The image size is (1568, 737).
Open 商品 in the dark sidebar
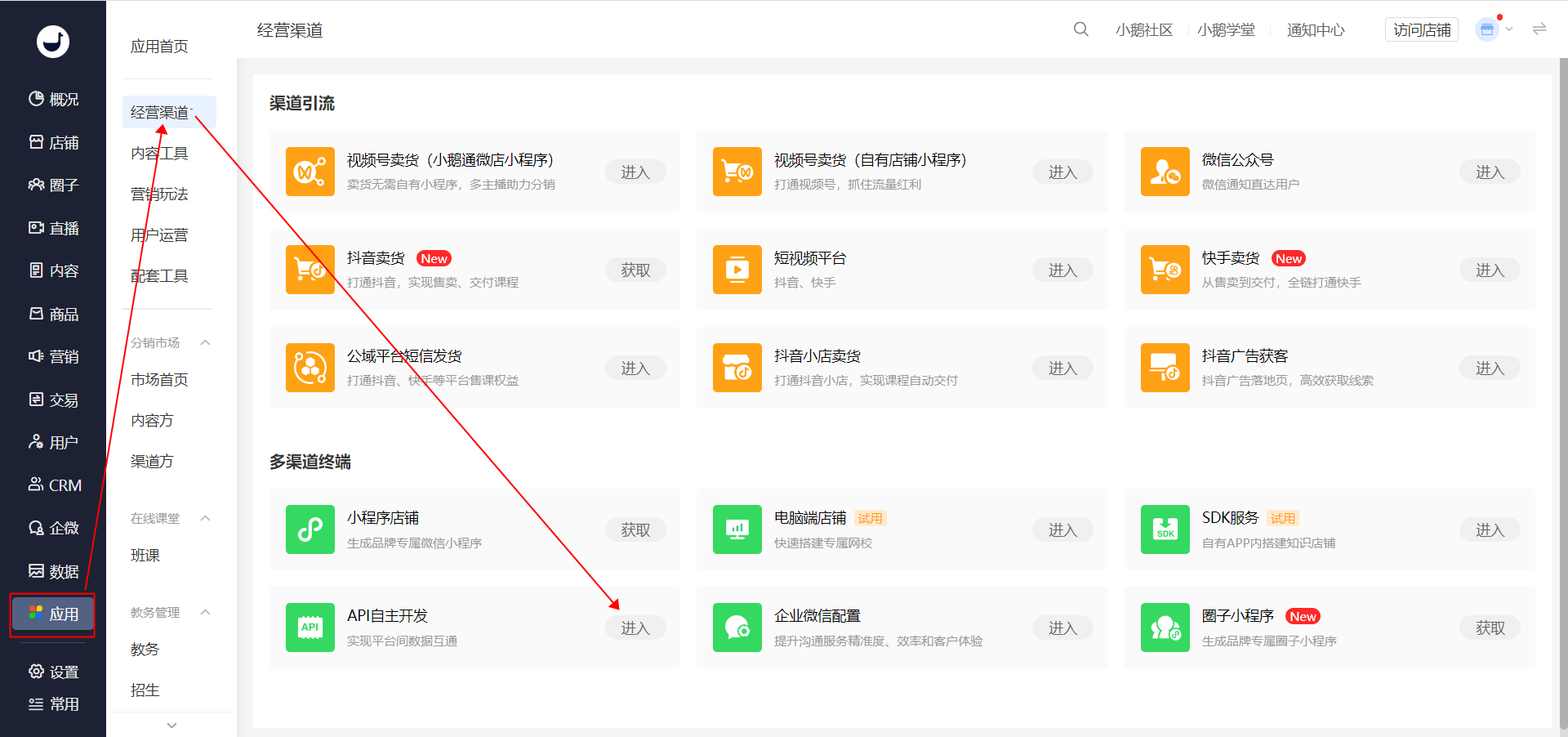coord(53,314)
